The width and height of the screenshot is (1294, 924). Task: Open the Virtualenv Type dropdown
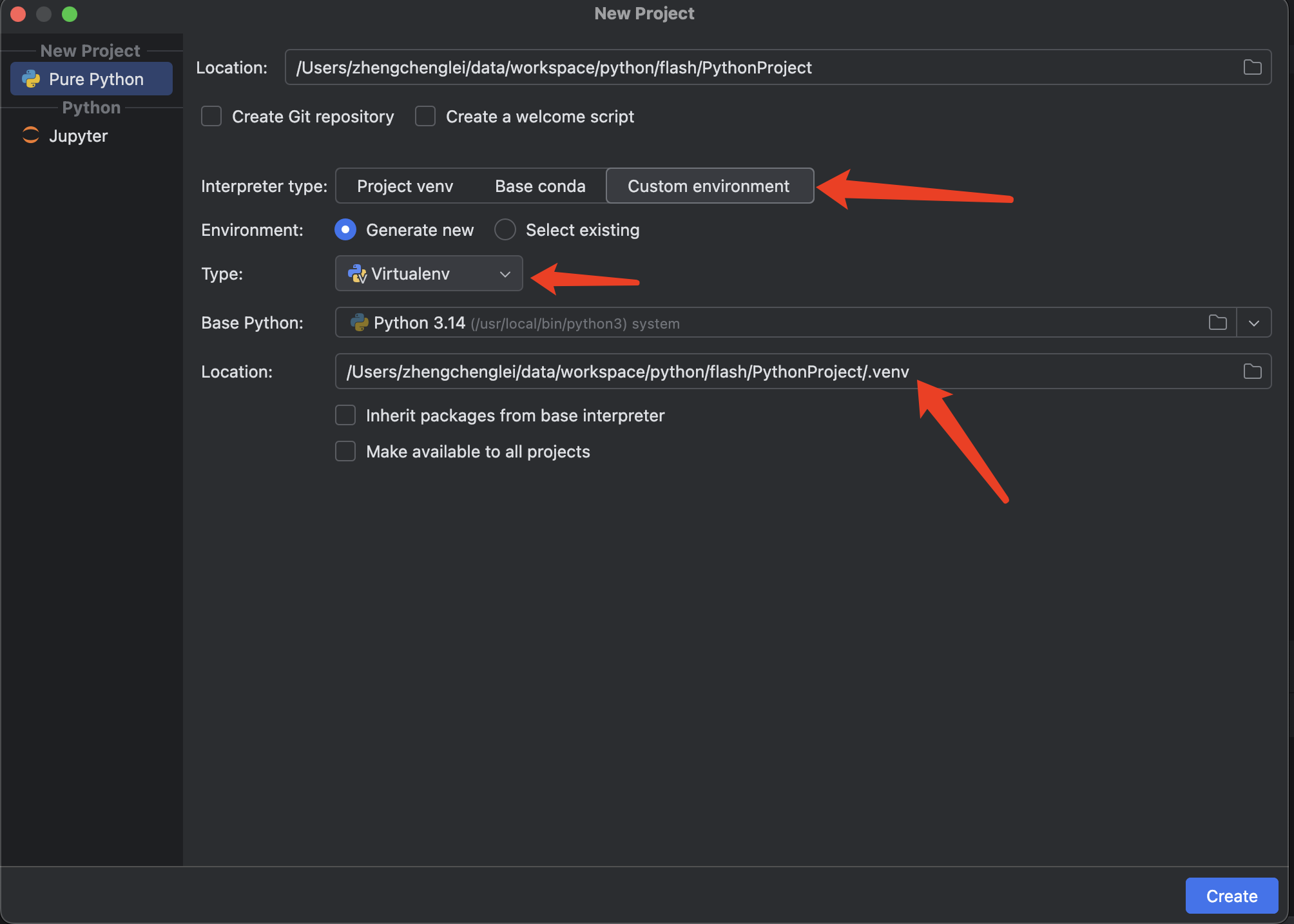pyautogui.click(x=428, y=273)
